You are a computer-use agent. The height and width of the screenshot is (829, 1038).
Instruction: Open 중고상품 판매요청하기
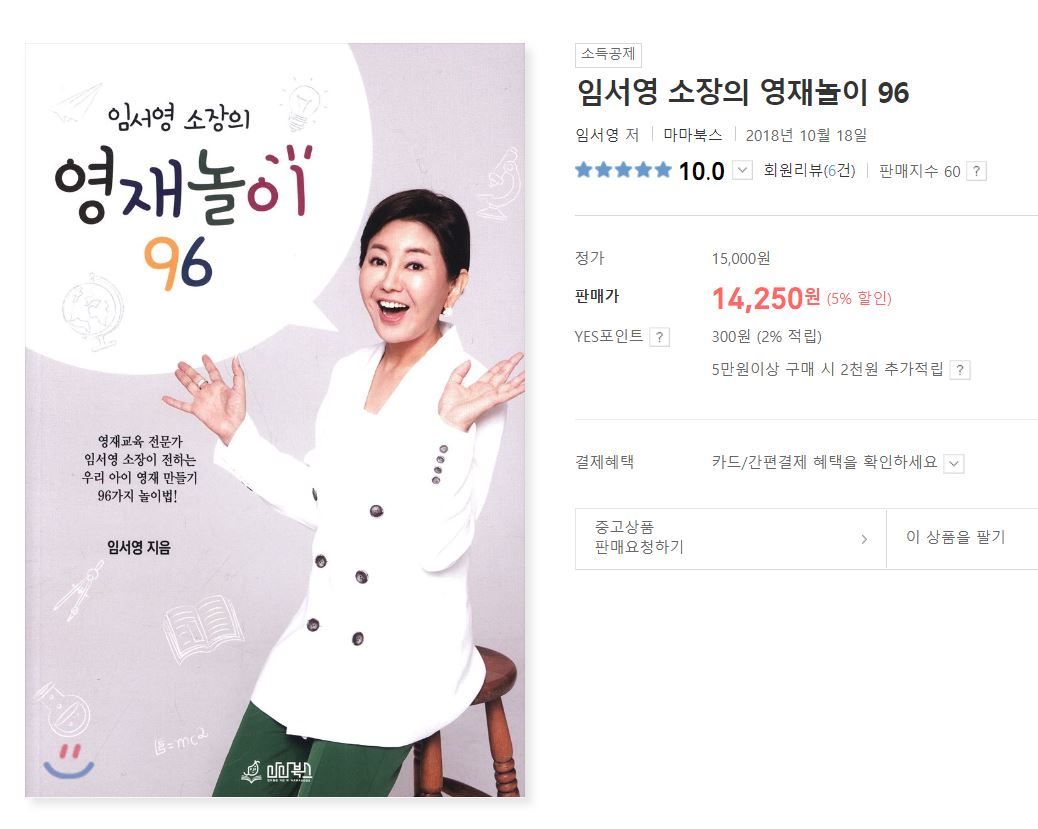point(730,538)
